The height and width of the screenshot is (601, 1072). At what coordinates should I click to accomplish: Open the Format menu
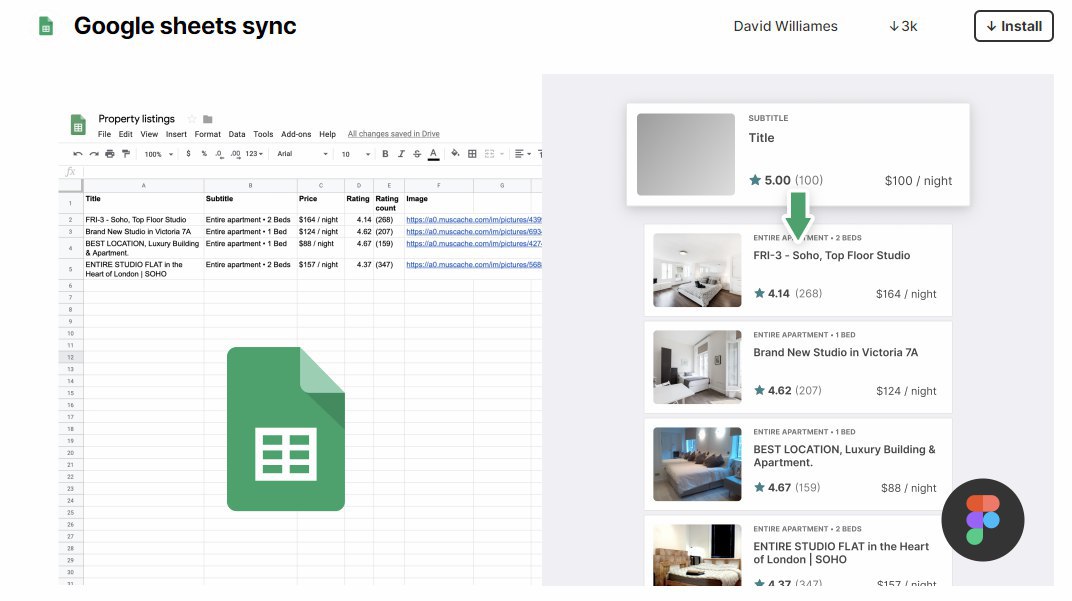click(207, 134)
